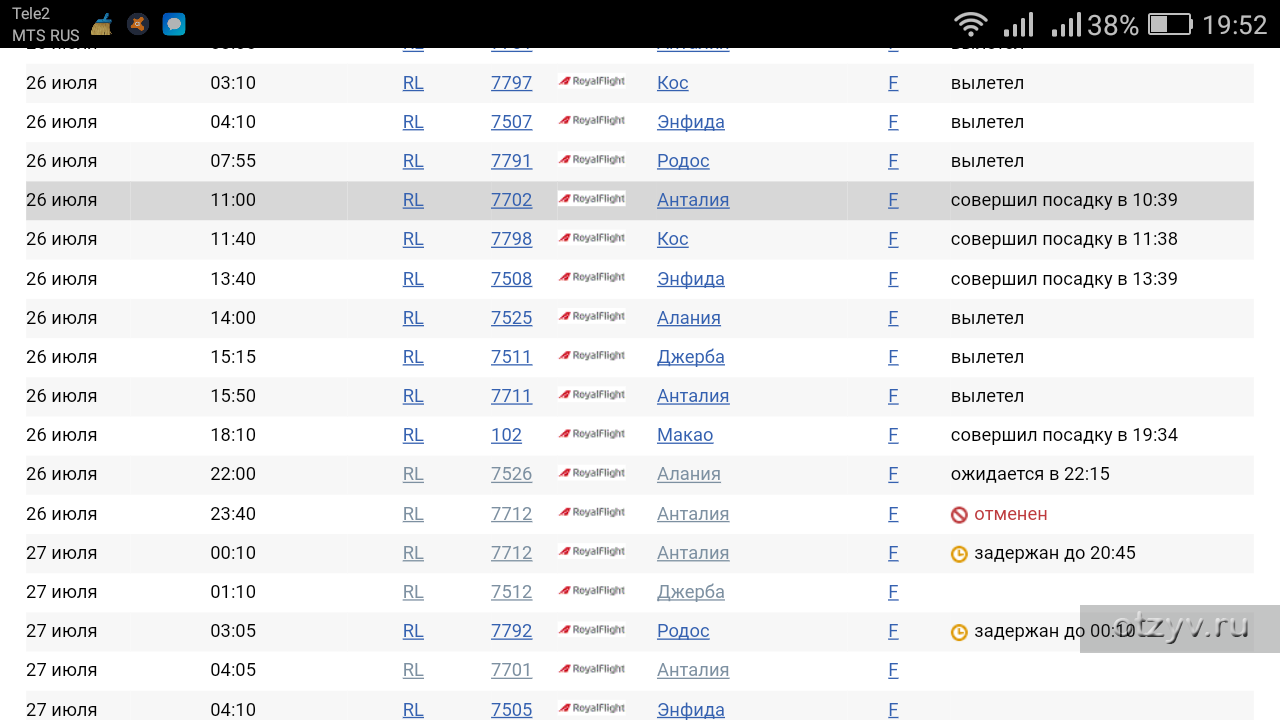The height and width of the screenshot is (720, 1280).
Task: Tap the Wi-Fi signal icon
Action: [969, 25]
